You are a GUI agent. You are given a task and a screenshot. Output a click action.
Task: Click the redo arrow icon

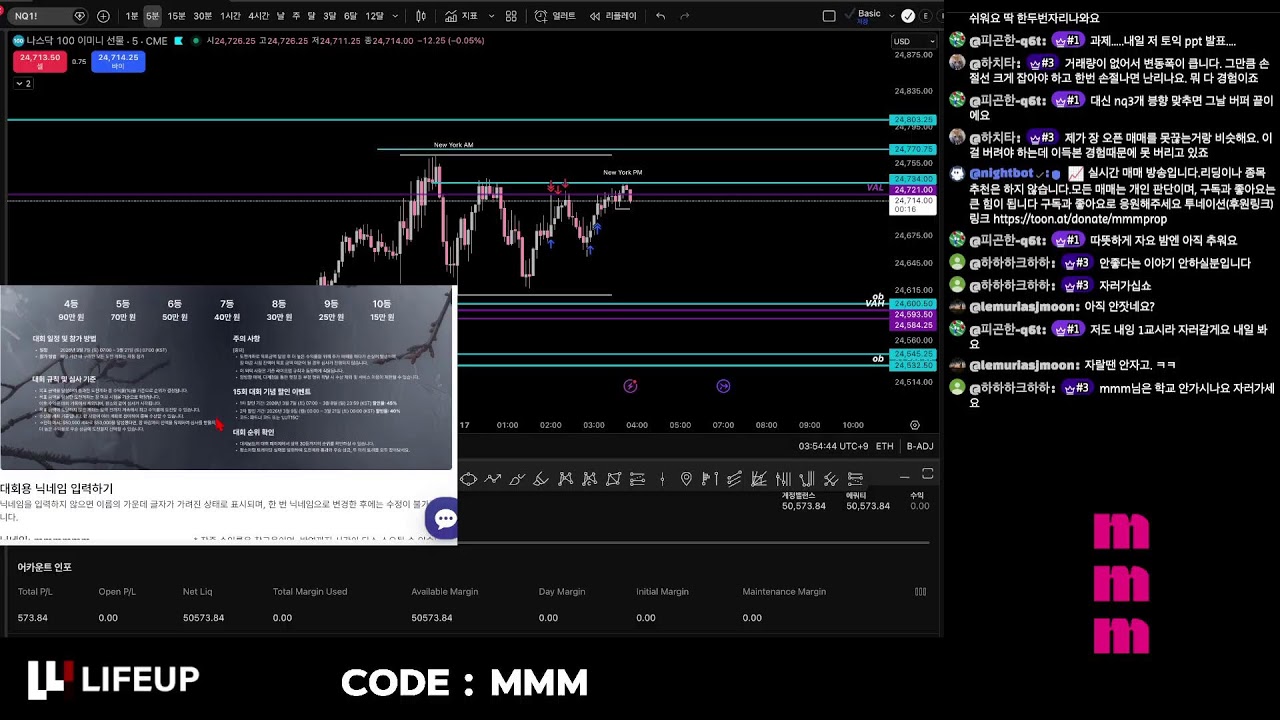pos(685,16)
